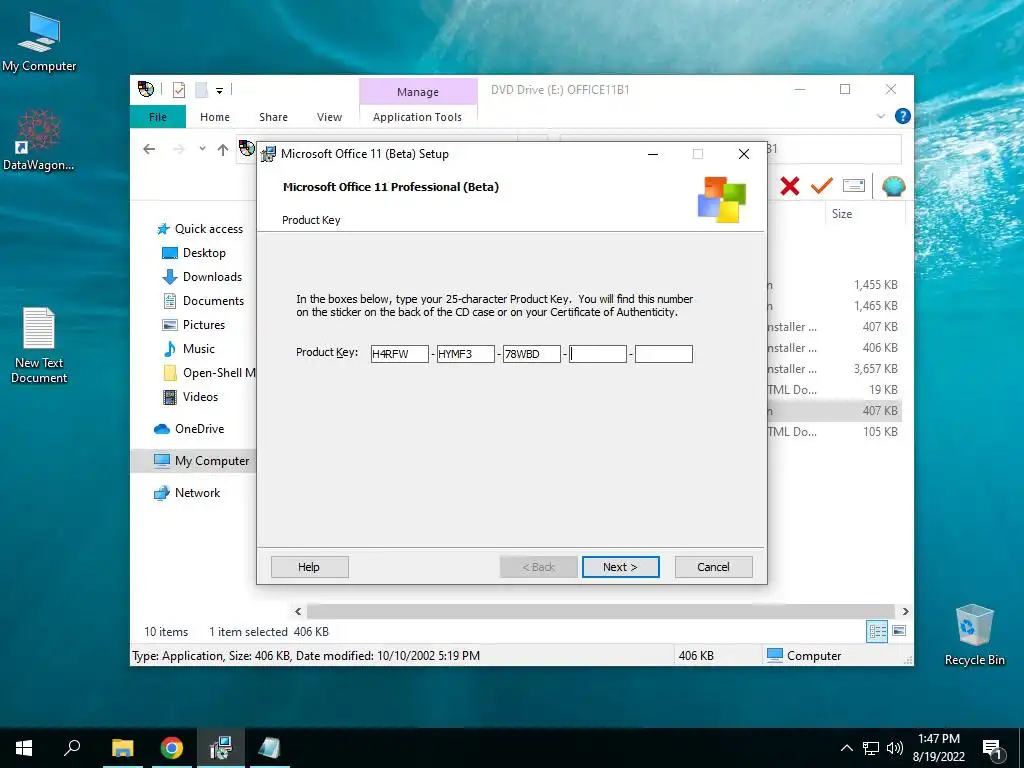Open the File tab in File Explorer
This screenshot has width=1024, height=768.
[158, 117]
